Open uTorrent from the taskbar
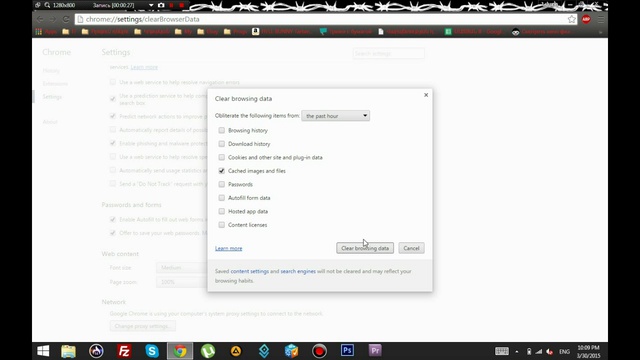640x360 pixels. (208, 351)
